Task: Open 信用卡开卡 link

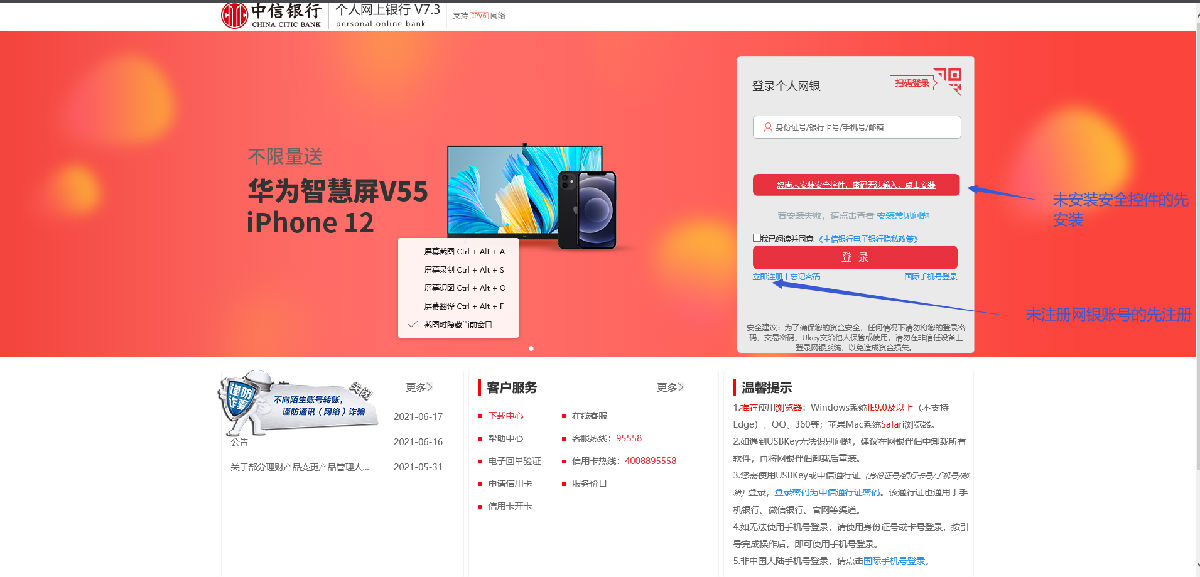Action: 509,507
